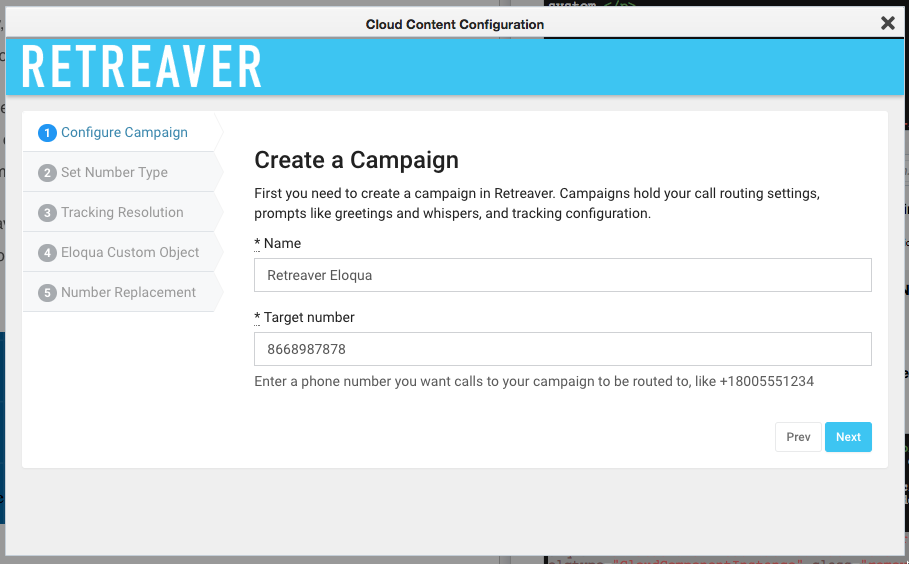Click the target number hint text
The image size is (909, 564).
[x=534, y=381]
